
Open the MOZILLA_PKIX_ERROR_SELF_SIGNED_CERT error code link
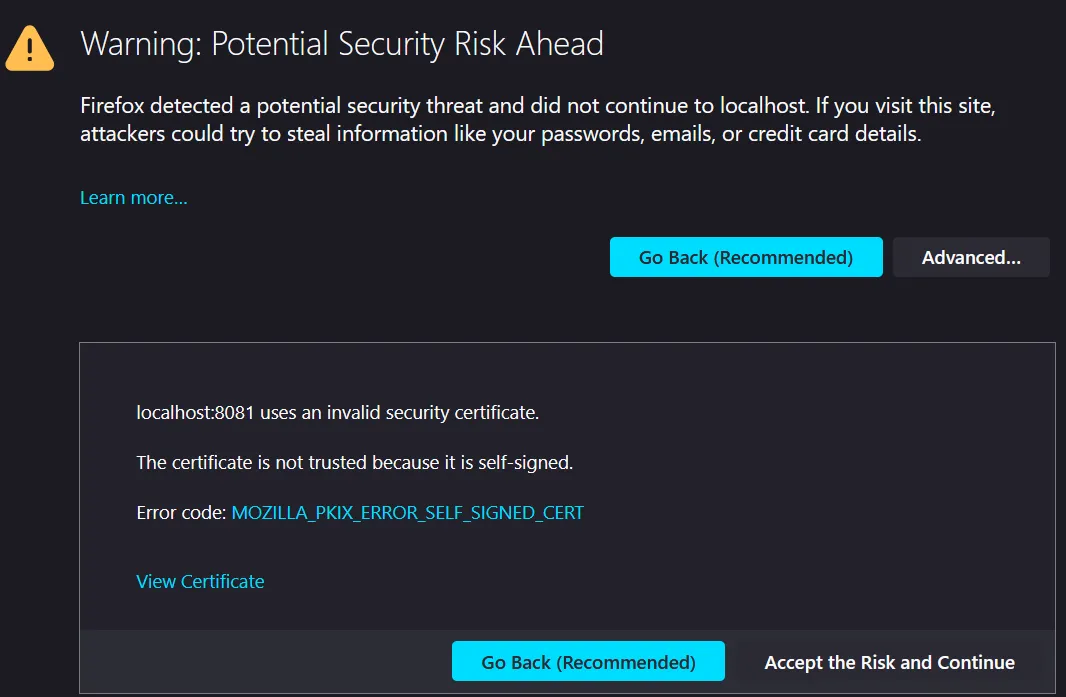(x=407, y=513)
